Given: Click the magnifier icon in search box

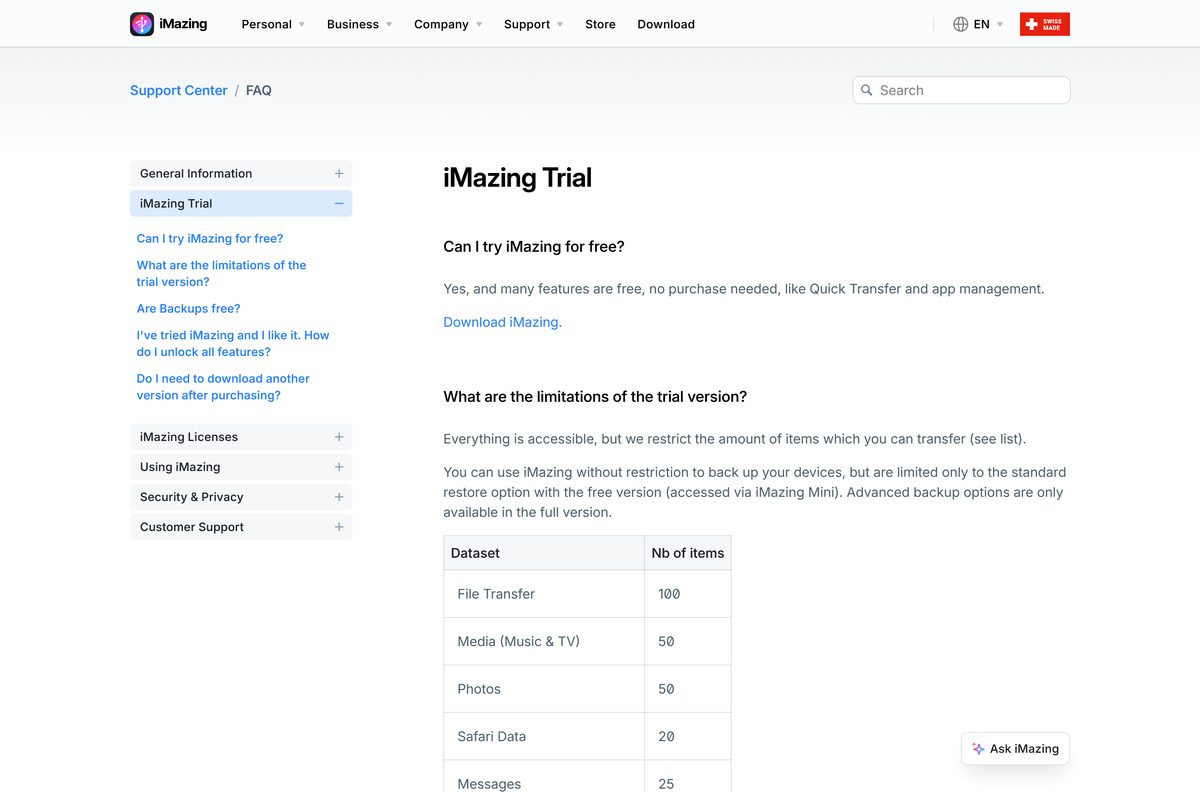Looking at the screenshot, I should click(867, 90).
